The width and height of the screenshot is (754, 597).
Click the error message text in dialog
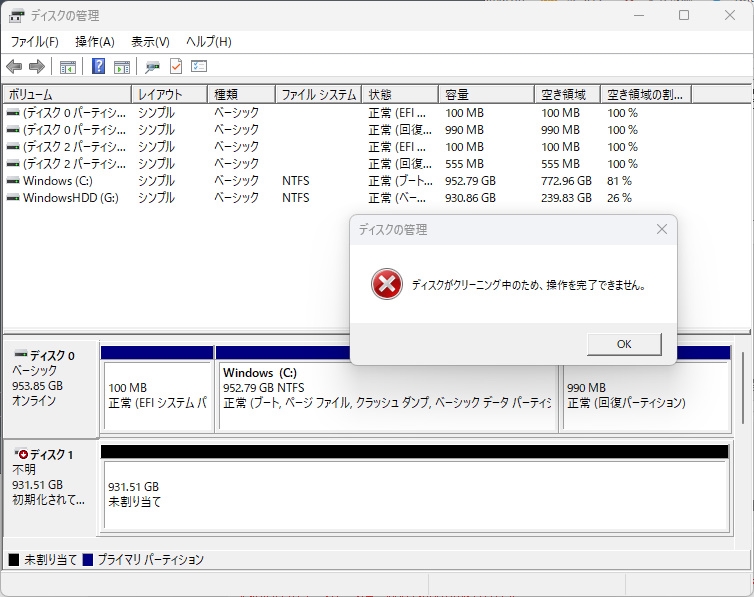pos(529,285)
